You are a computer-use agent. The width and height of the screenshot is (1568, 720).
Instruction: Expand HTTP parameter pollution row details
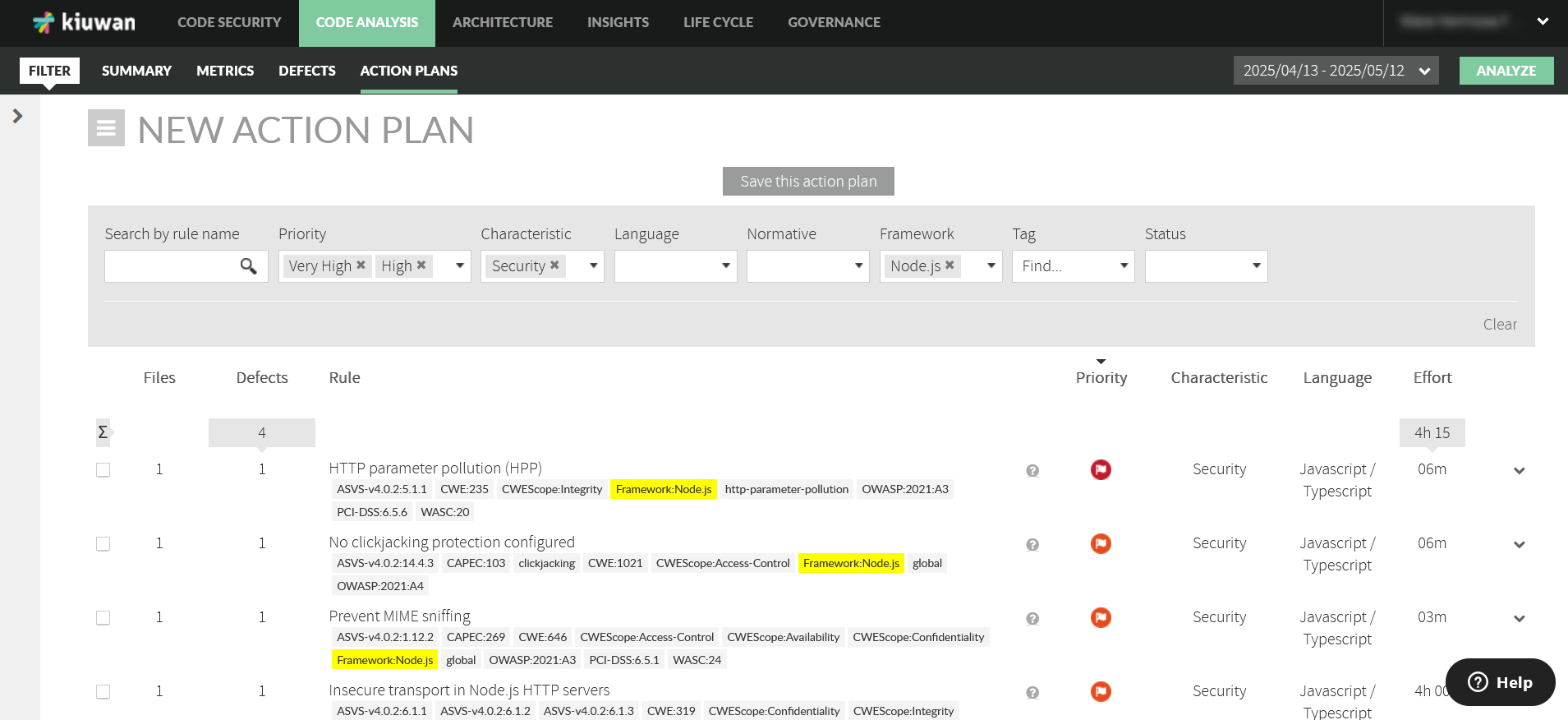tap(1520, 470)
